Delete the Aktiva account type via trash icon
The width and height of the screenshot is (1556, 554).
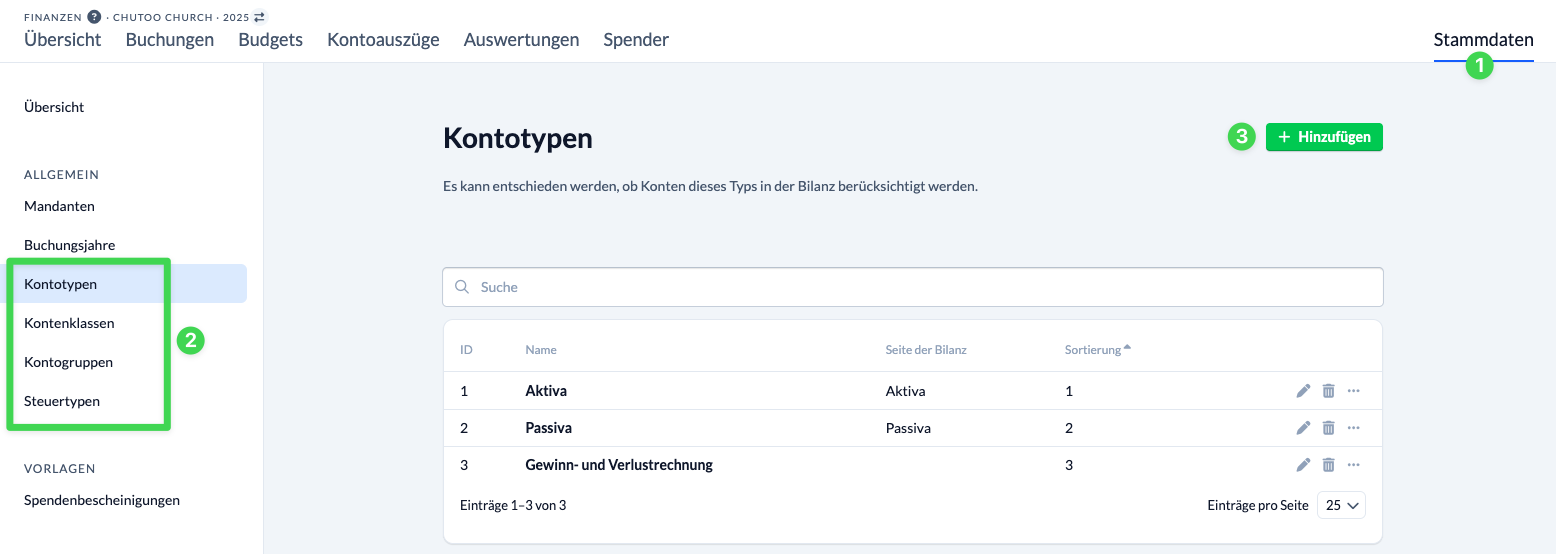(x=1328, y=391)
